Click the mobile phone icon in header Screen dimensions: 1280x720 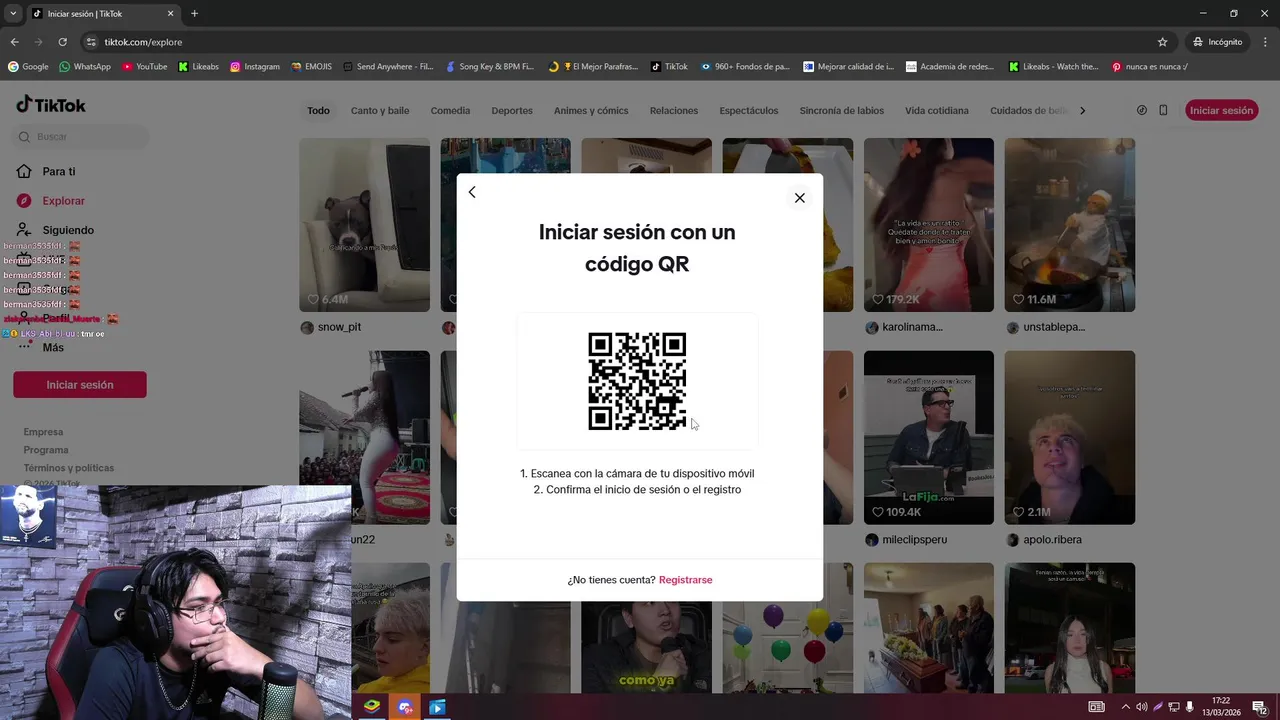(x=1163, y=110)
